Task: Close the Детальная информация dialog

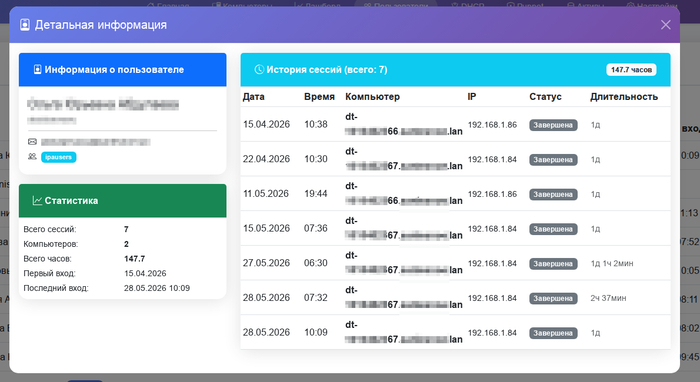Action: click(x=665, y=25)
